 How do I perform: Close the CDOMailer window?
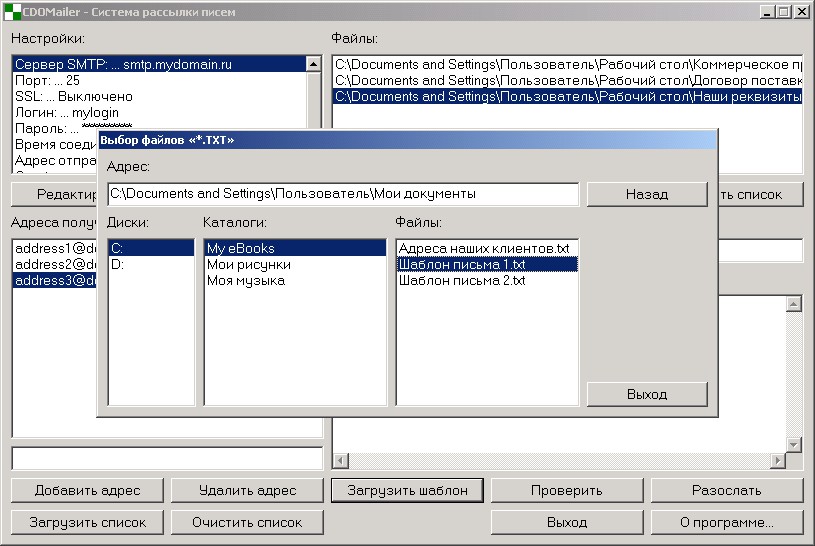pyautogui.click(x=801, y=11)
